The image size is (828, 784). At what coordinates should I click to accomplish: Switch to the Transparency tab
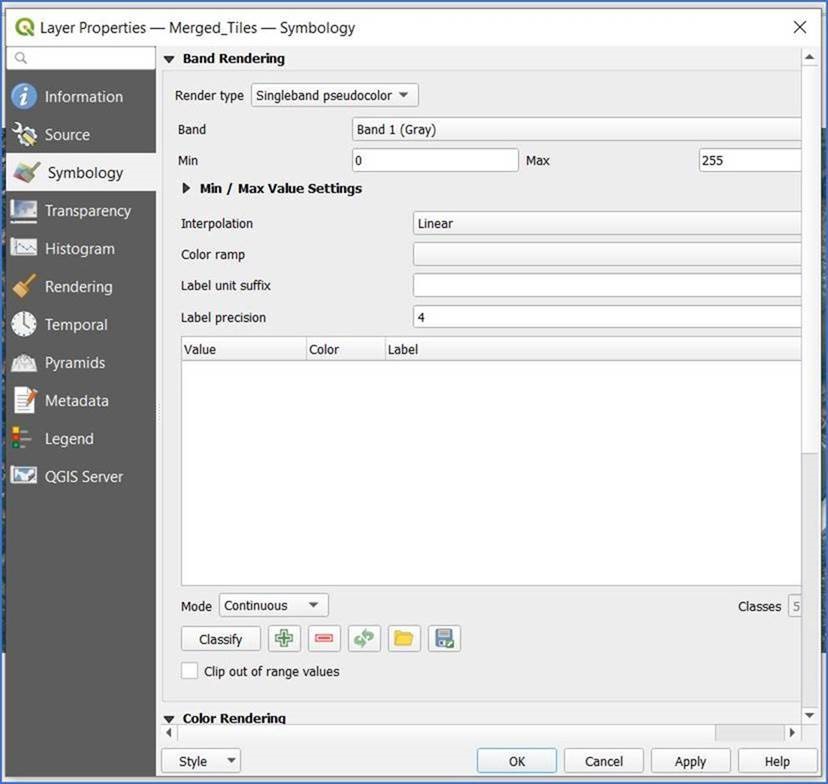point(81,211)
